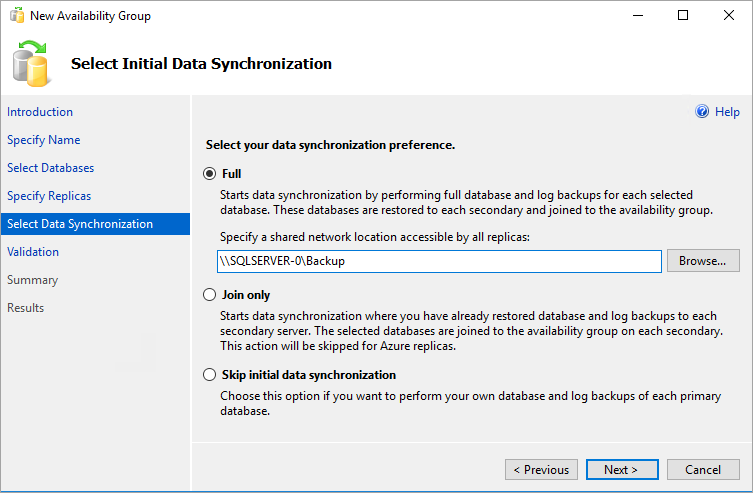This screenshot has height=493, width=753.
Task: Click the Browse button for network share
Action: [x=703, y=261]
